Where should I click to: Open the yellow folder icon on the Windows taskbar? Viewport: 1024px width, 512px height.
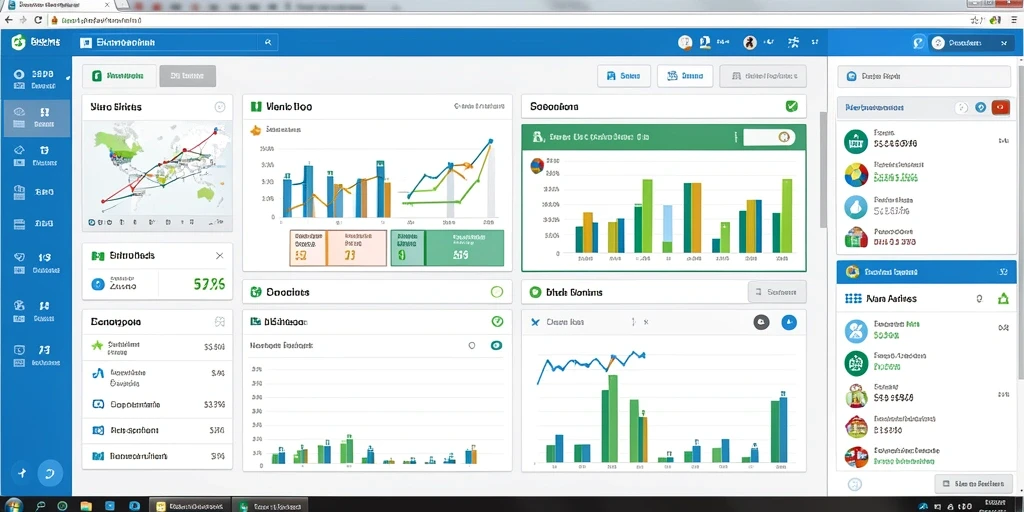pyautogui.click(x=86, y=505)
